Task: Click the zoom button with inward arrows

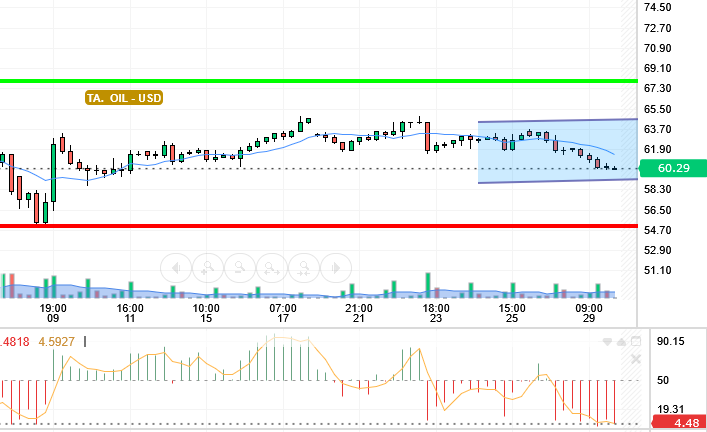Action: (304, 268)
